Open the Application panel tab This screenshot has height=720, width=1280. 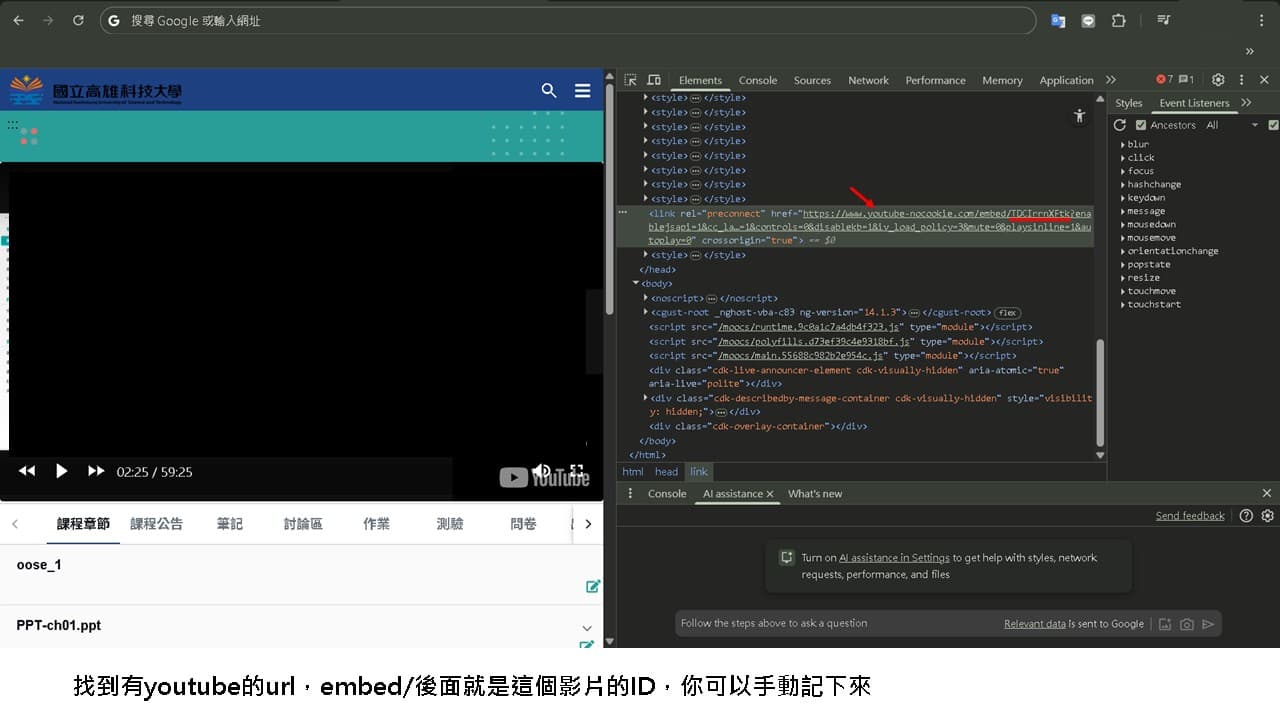click(x=1066, y=81)
